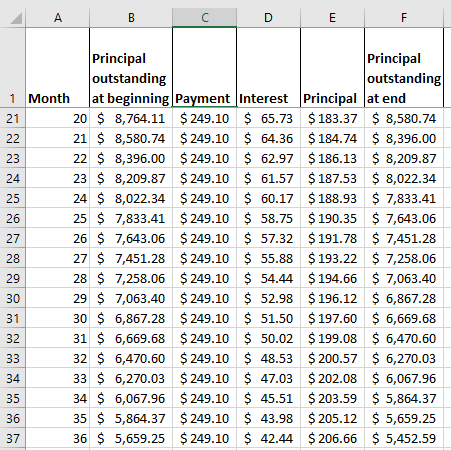Click principal value $197.60
Screen dimensions: 451x450
(332, 318)
